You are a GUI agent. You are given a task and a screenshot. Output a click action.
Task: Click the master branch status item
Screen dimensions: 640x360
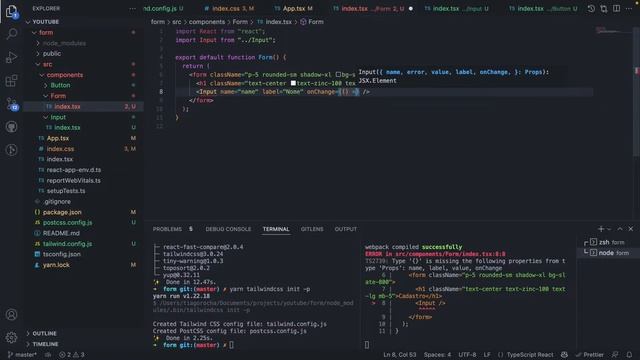tap(22, 355)
